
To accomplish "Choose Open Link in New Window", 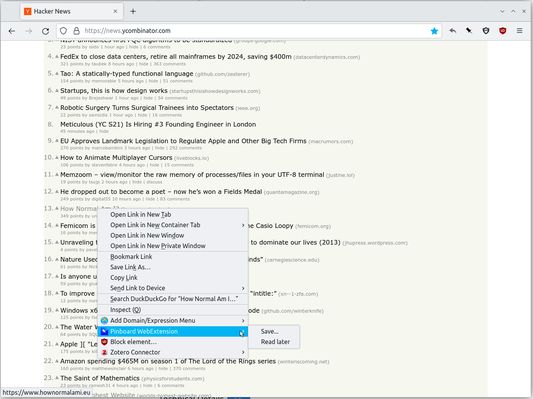I will click(x=173, y=236).
